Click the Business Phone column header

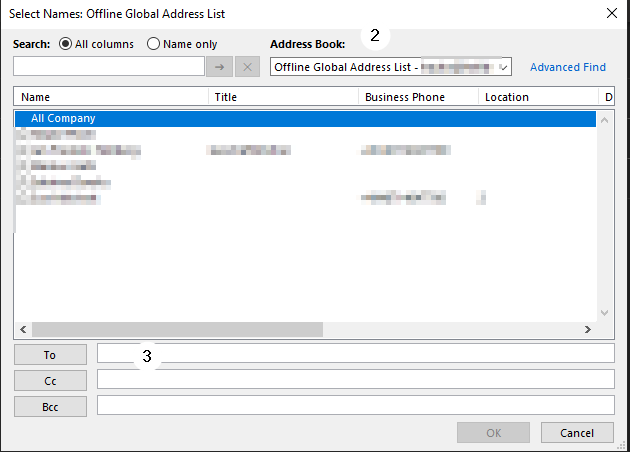417,97
